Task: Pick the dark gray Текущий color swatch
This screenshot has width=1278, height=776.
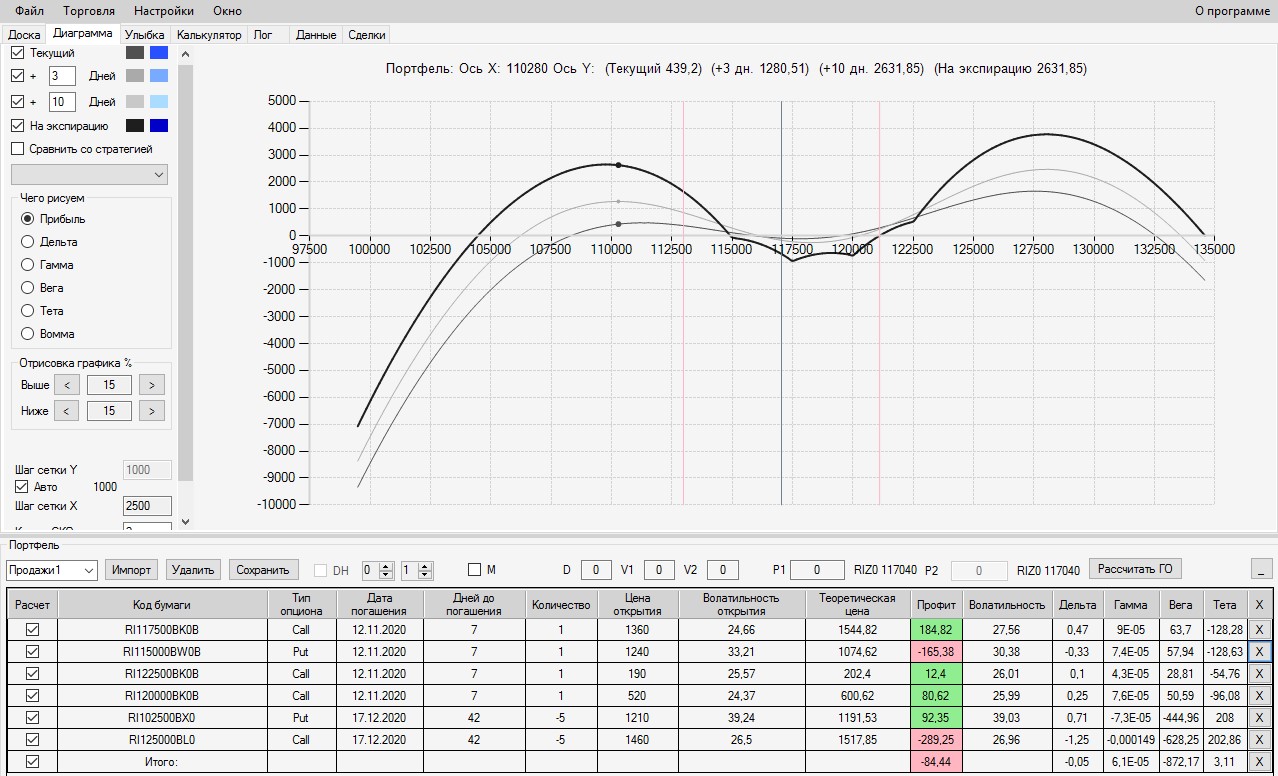Action: click(x=135, y=53)
